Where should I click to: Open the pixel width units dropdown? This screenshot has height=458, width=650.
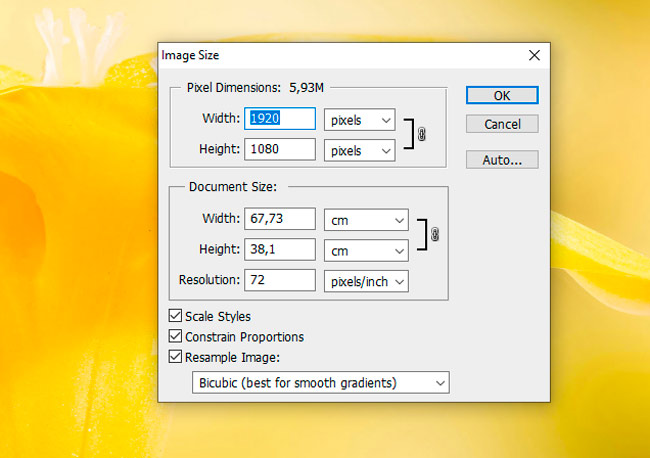[360, 120]
